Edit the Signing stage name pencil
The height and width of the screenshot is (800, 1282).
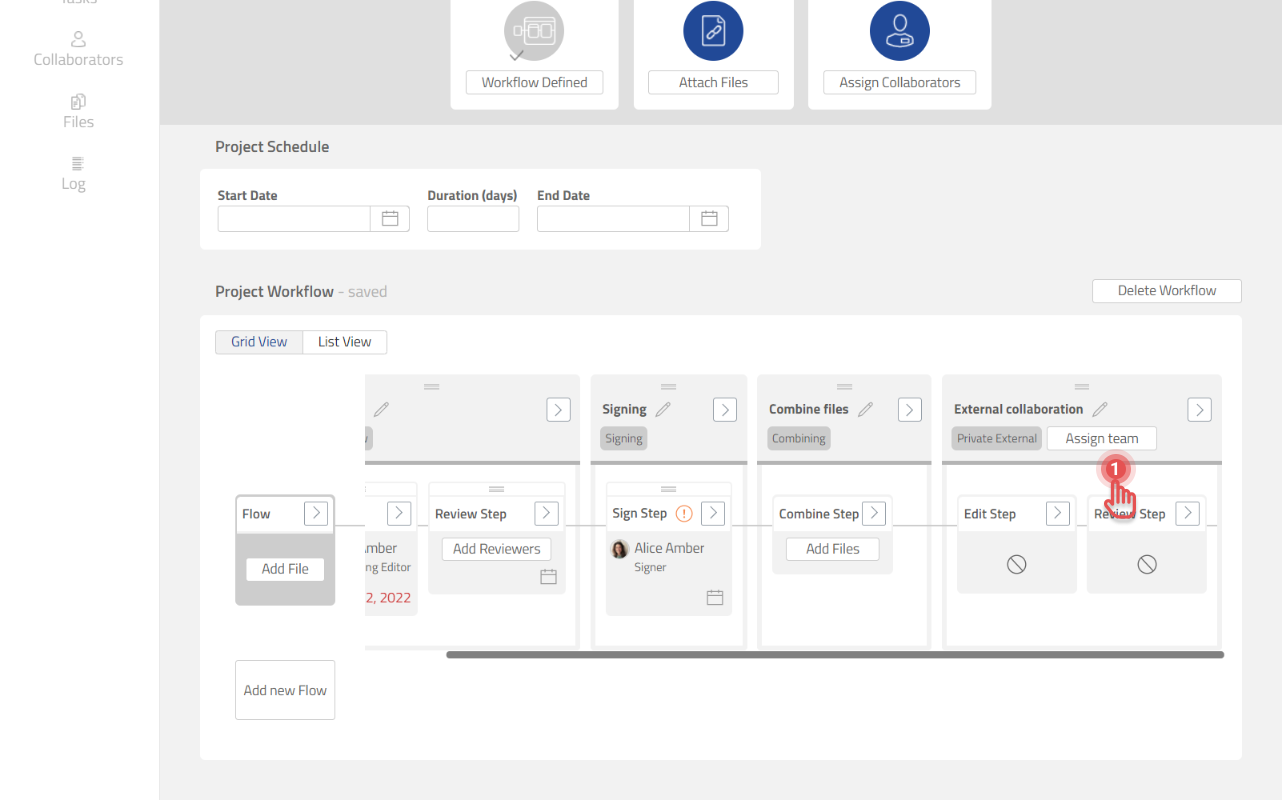(663, 409)
